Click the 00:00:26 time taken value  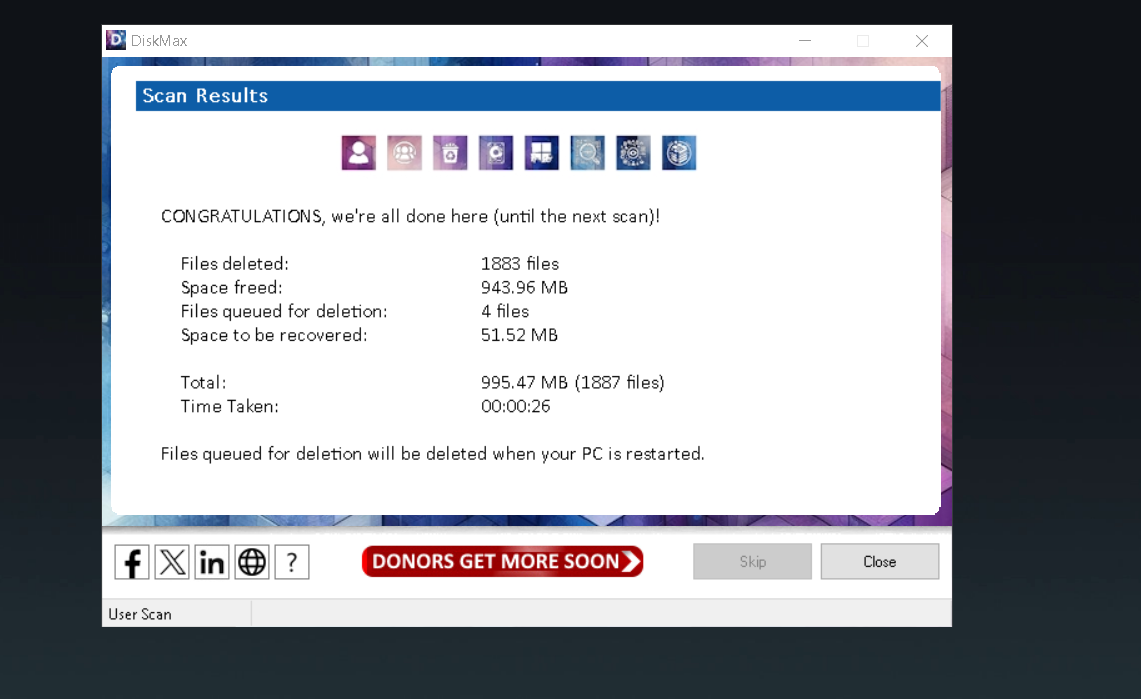[515, 407]
